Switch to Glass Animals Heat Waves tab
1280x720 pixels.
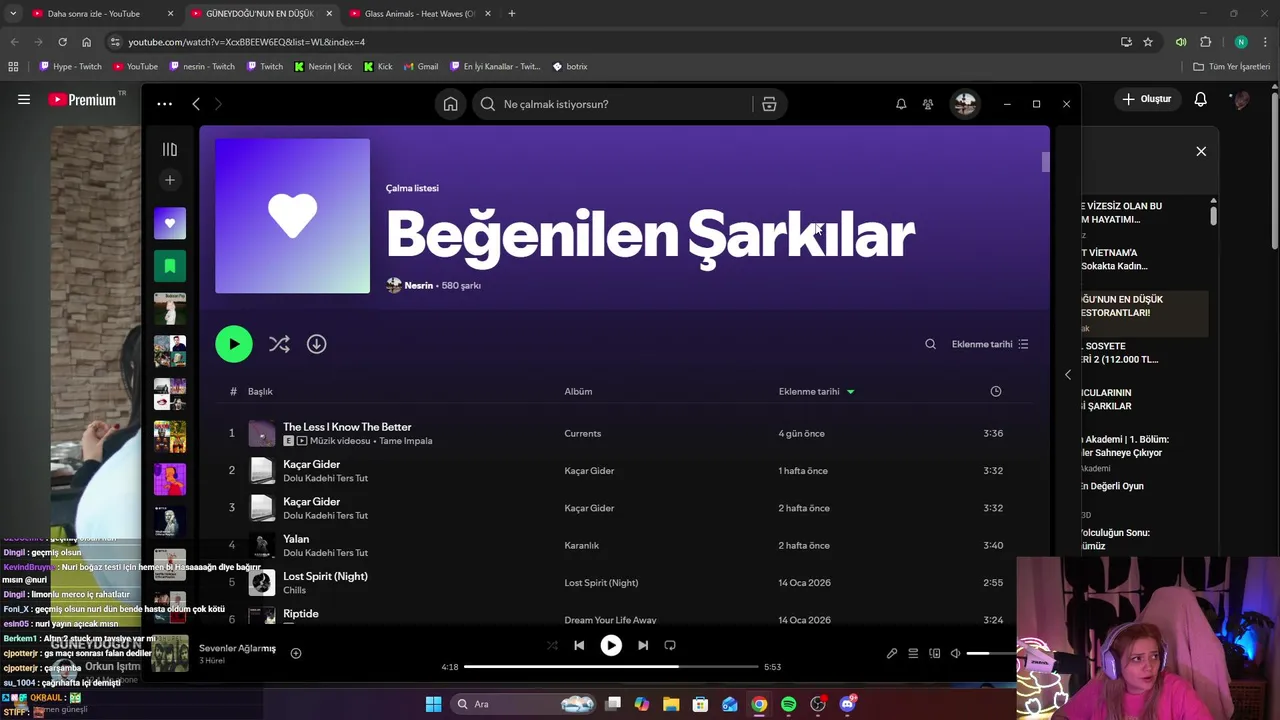click(420, 14)
